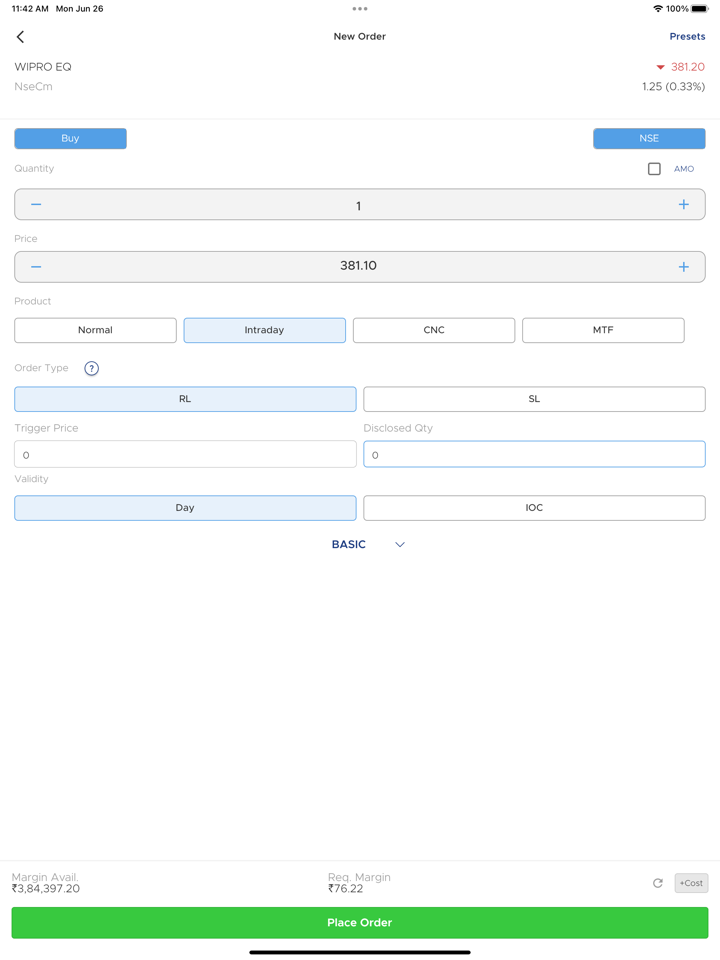Choose the MTF product option
The width and height of the screenshot is (720, 960).
[603, 330]
